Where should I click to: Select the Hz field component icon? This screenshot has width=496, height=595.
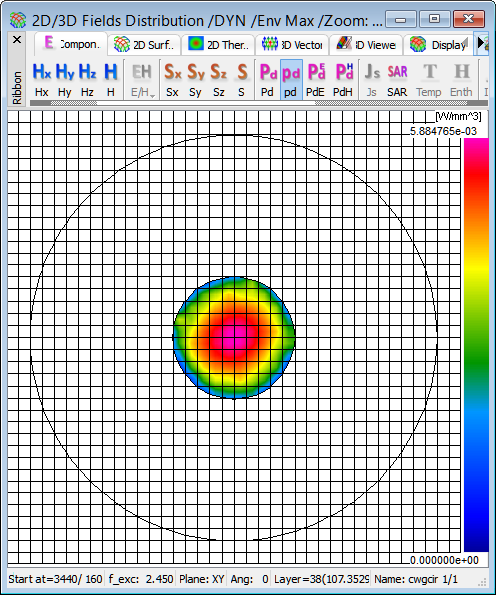tap(87, 79)
